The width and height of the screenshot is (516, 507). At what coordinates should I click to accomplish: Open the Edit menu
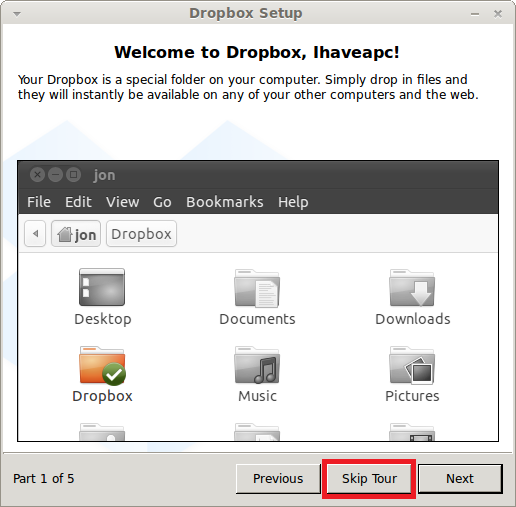pyautogui.click(x=78, y=202)
